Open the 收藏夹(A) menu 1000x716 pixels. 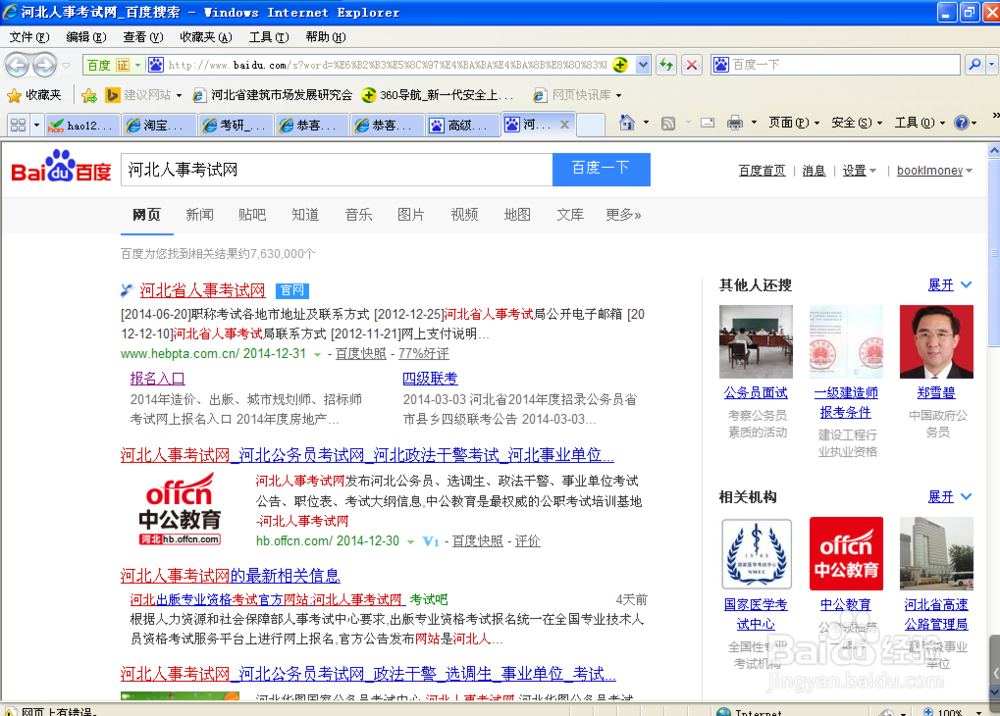(206, 37)
